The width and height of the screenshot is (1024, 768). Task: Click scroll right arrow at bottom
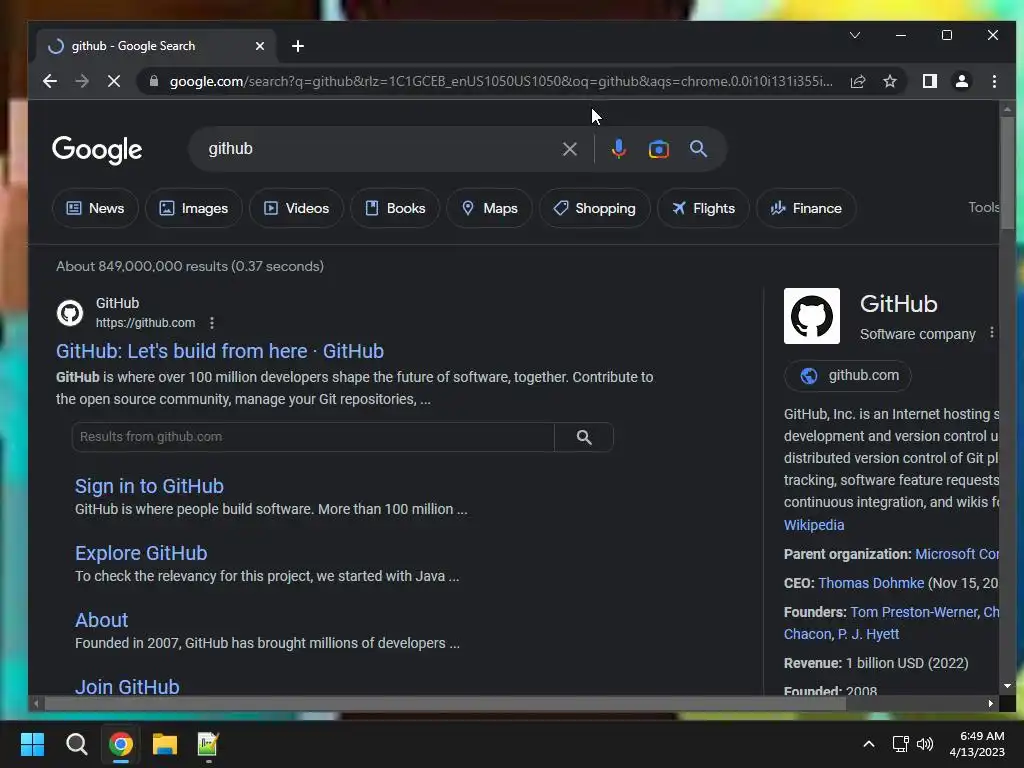tap(991, 703)
